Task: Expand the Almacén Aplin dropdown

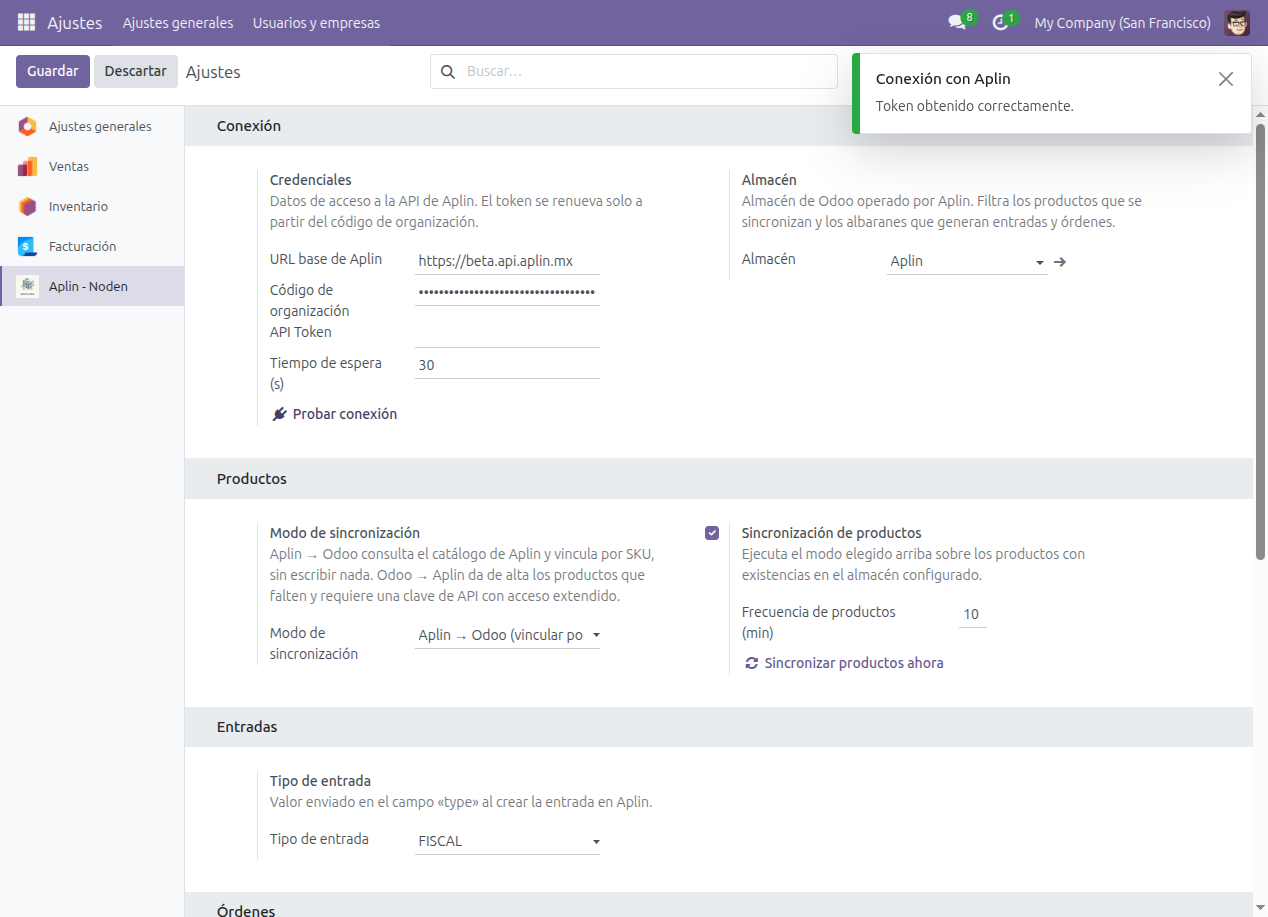Action: point(967,261)
